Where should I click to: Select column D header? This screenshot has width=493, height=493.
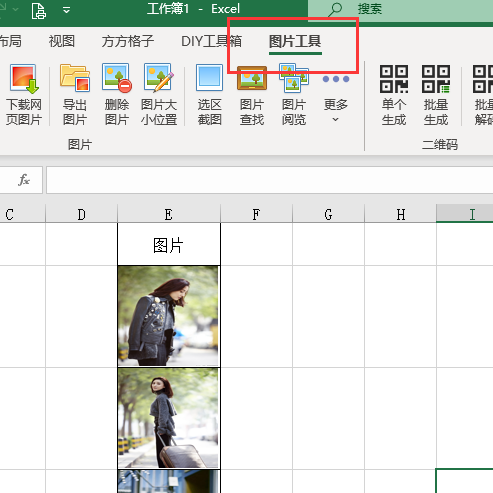[81, 214]
